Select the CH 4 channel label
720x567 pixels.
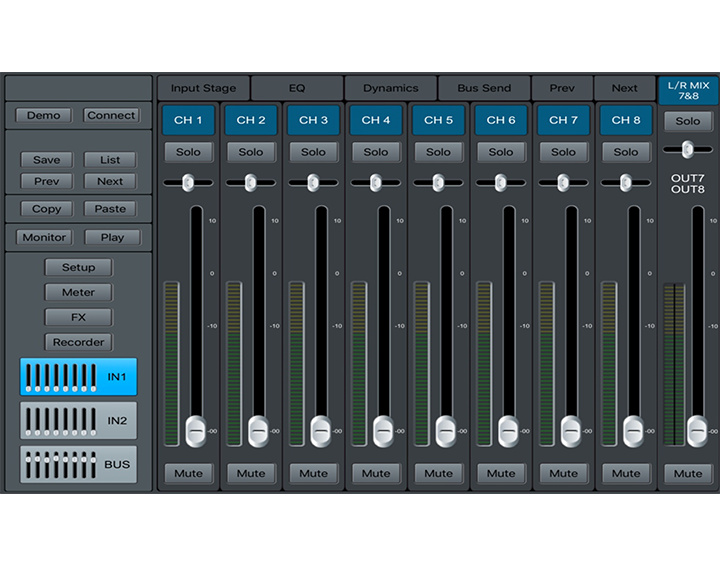376,120
